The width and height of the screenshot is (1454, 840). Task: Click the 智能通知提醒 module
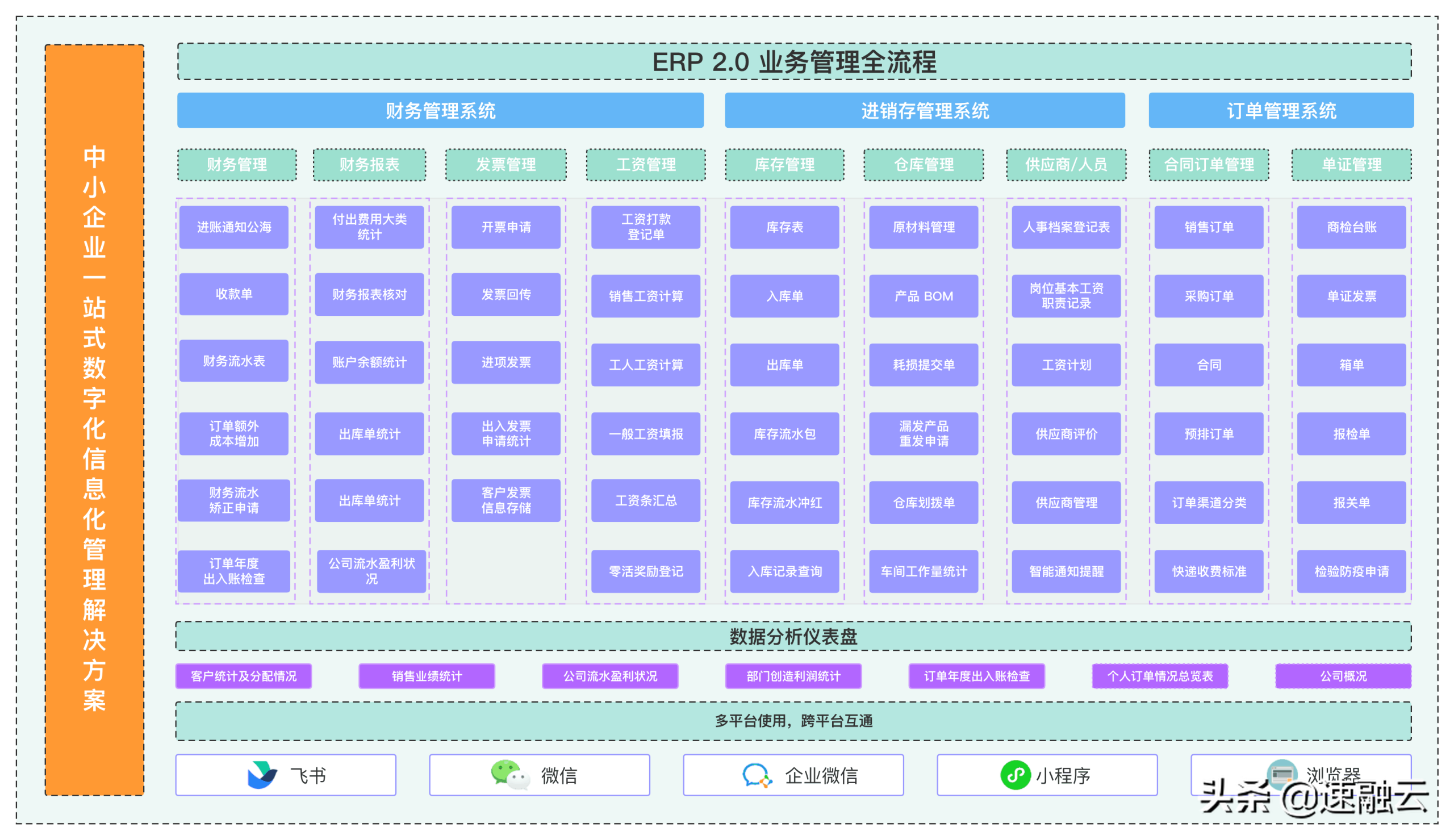point(1066,572)
